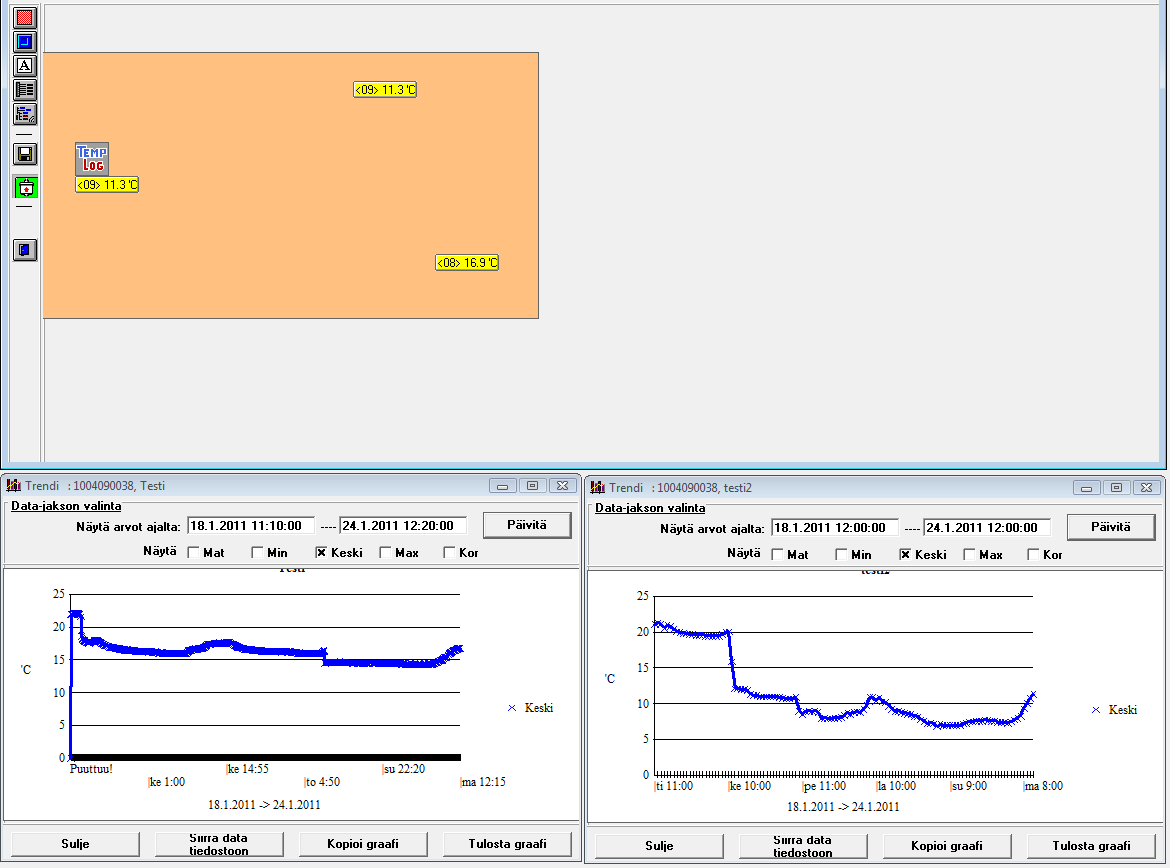Screen dimensions: 1170x868
Task: Click 'ma 12:15' axis label in Testi chart
Action: 484,782
